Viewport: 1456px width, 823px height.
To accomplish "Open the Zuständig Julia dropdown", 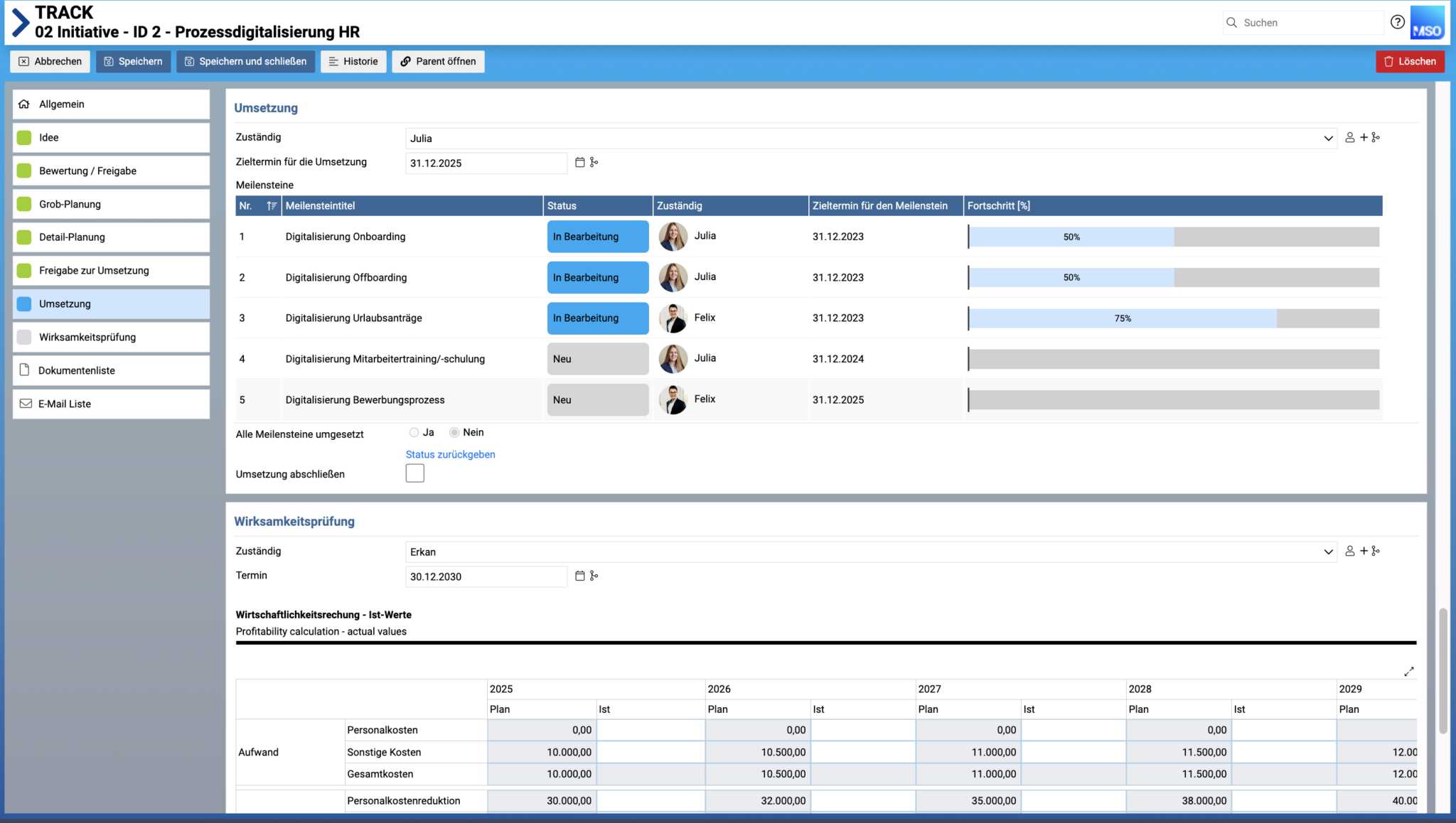I will (1327, 139).
